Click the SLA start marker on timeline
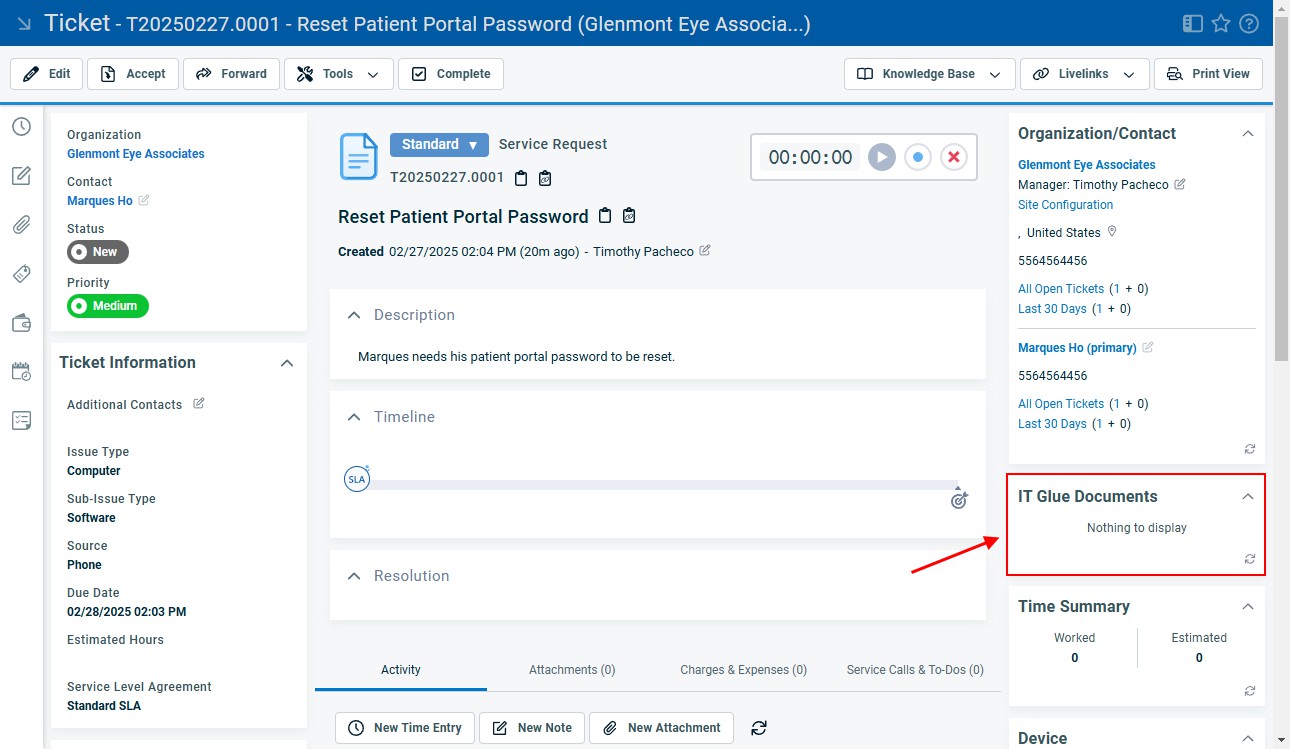This screenshot has width=1290, height=749. click(357, 479)
